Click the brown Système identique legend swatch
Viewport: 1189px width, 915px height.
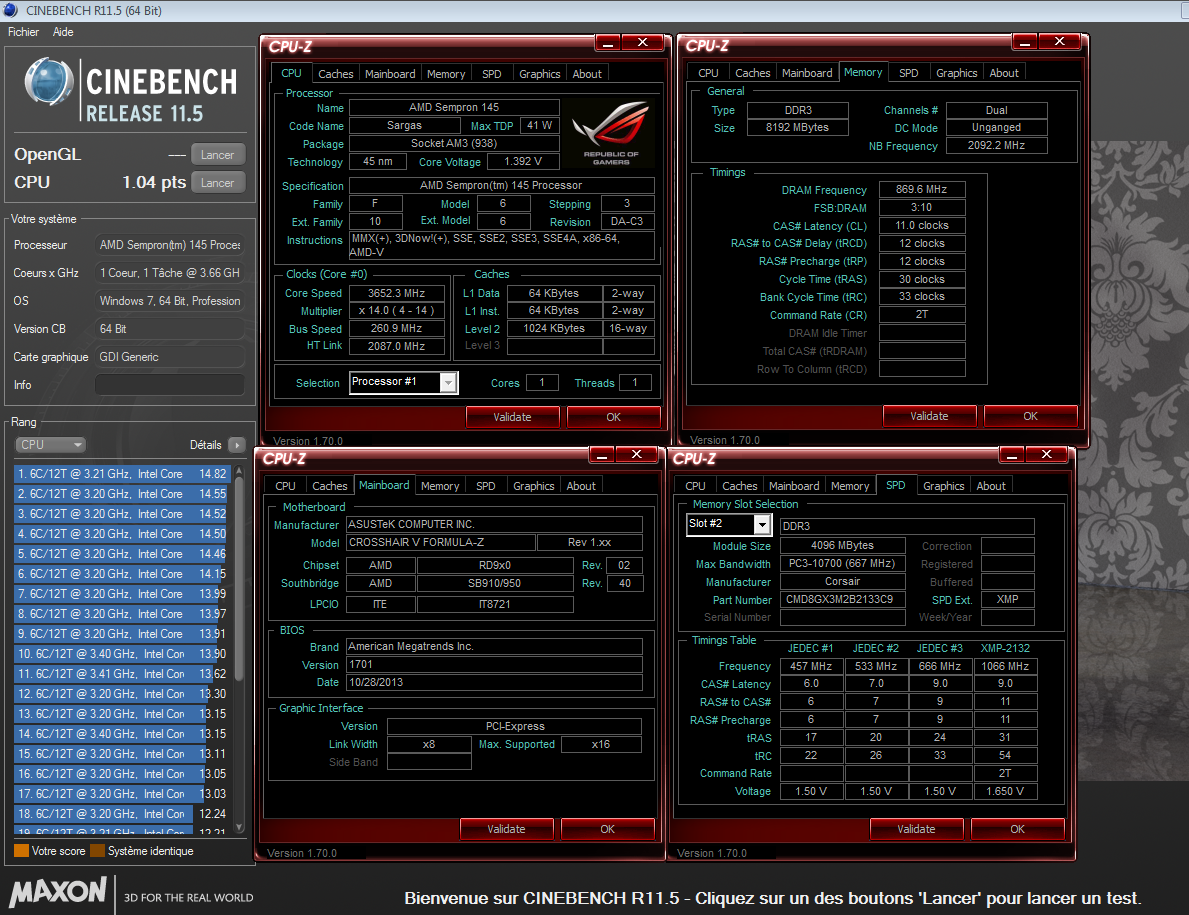[x=97, y=851]
